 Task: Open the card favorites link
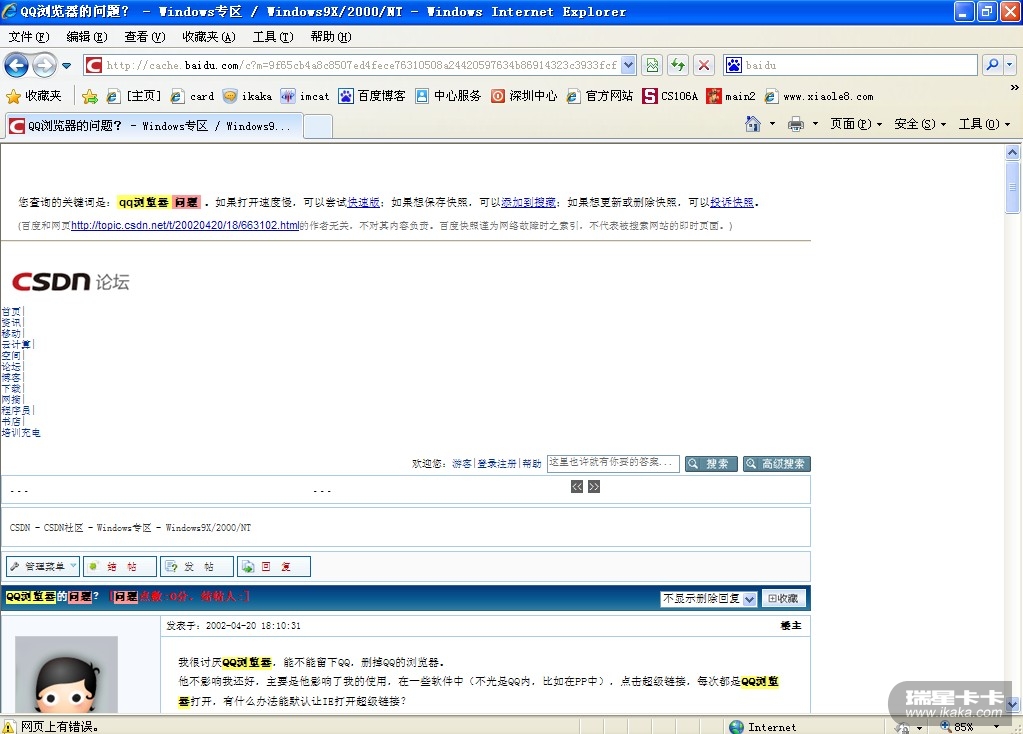[x=192, y=97]
